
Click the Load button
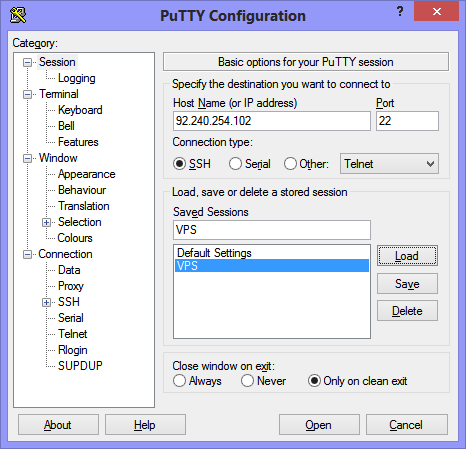407,256
